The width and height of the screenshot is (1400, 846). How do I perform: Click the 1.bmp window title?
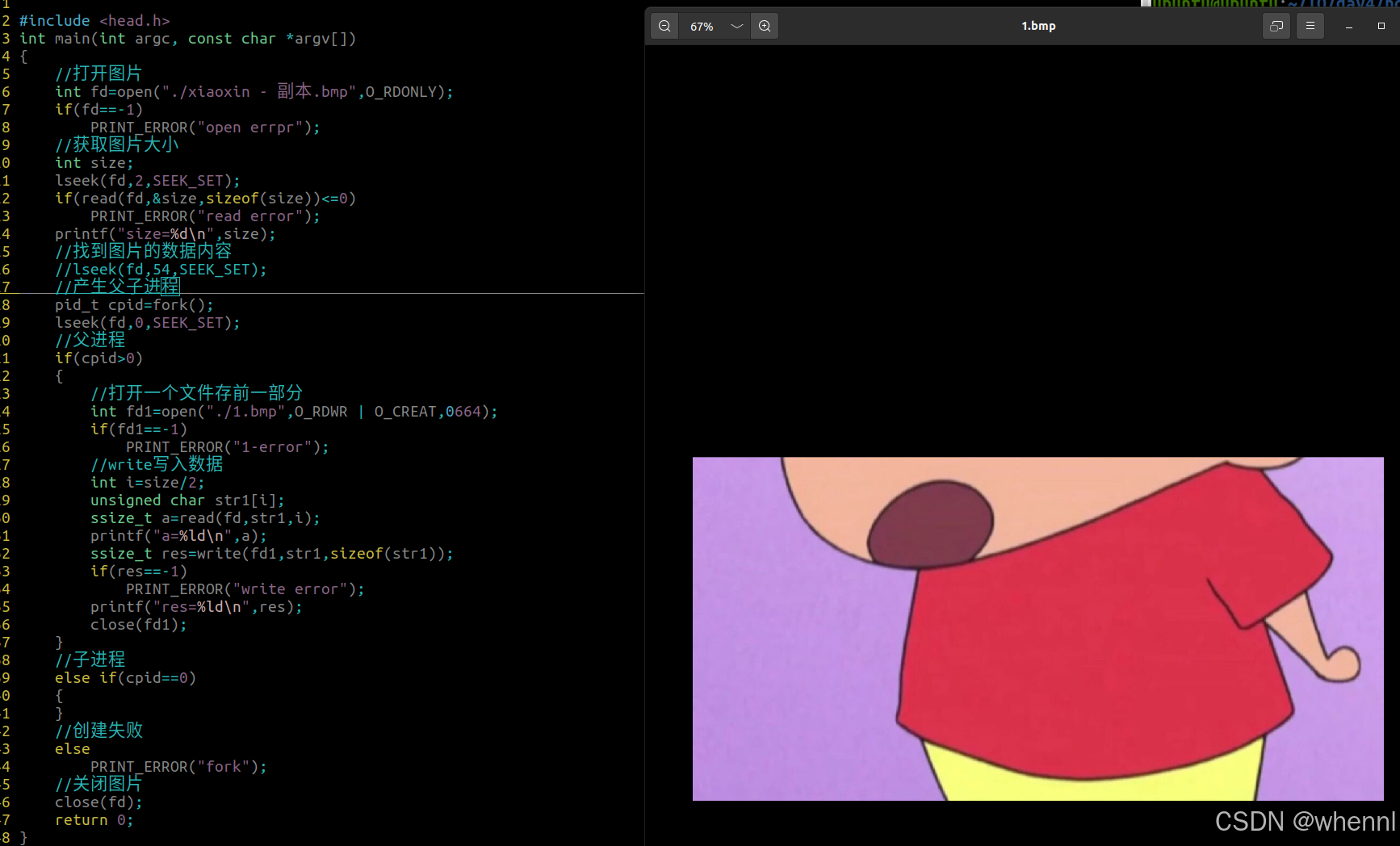(x=1038, y=26)
